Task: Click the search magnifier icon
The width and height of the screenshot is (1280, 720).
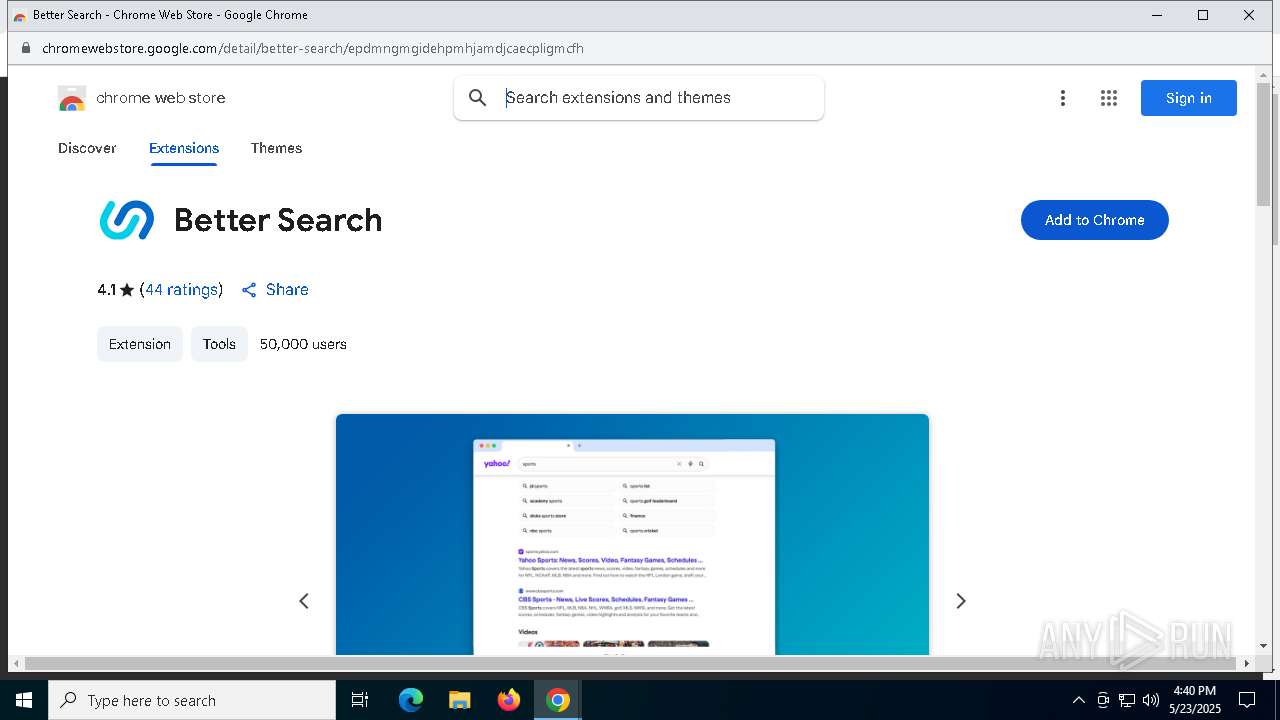Action: pos(478,98)
